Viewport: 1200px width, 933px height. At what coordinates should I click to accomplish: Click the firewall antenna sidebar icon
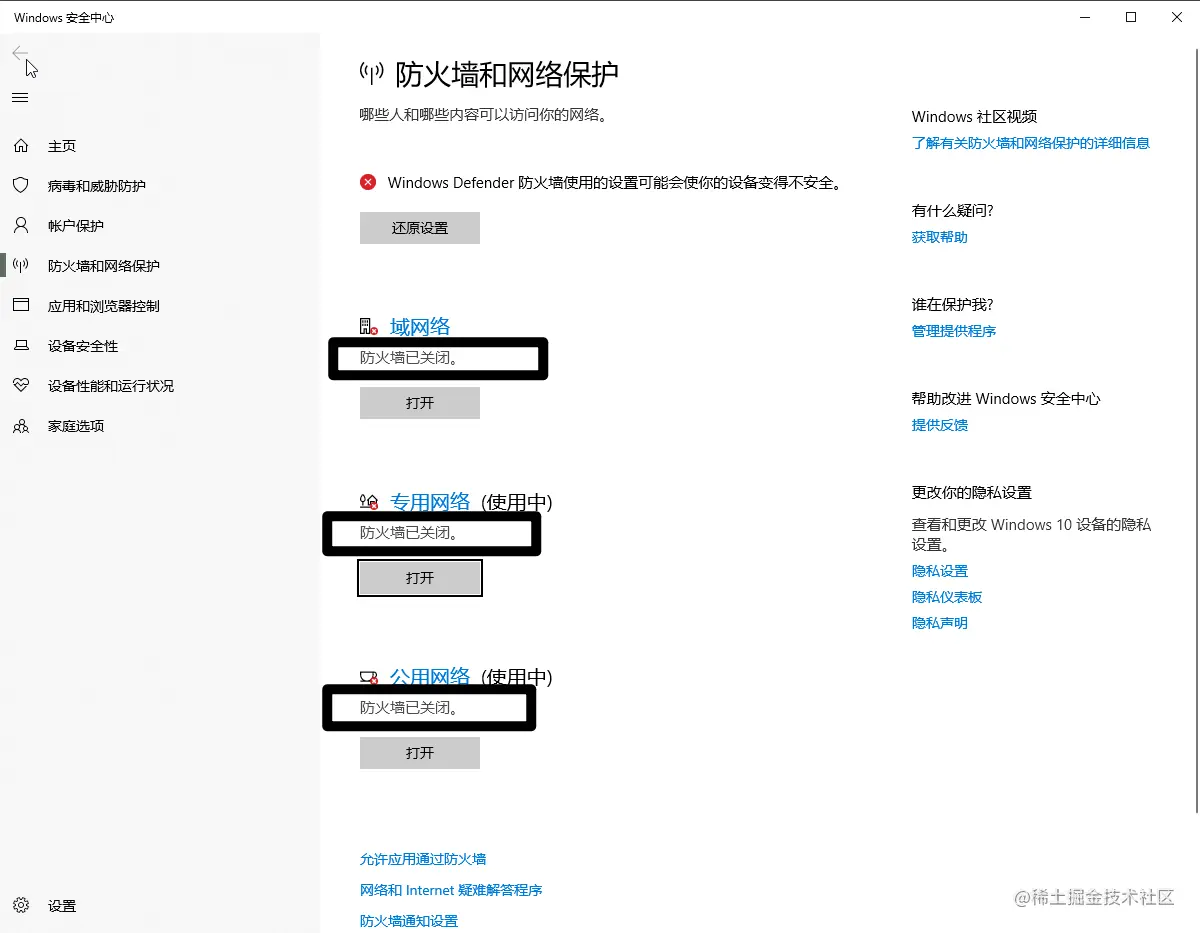(x=21, y=266)
